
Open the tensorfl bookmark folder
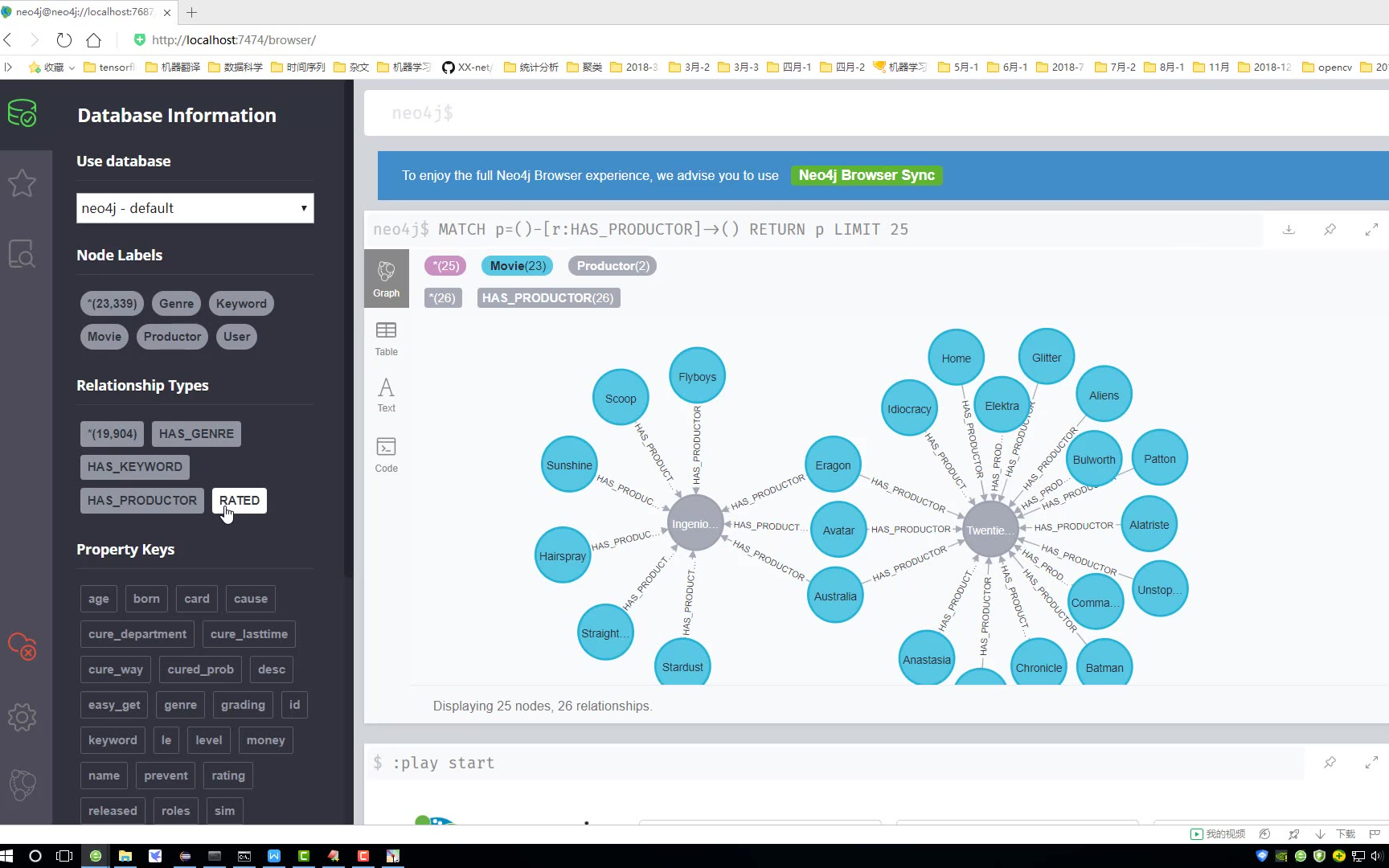point(109,68)
